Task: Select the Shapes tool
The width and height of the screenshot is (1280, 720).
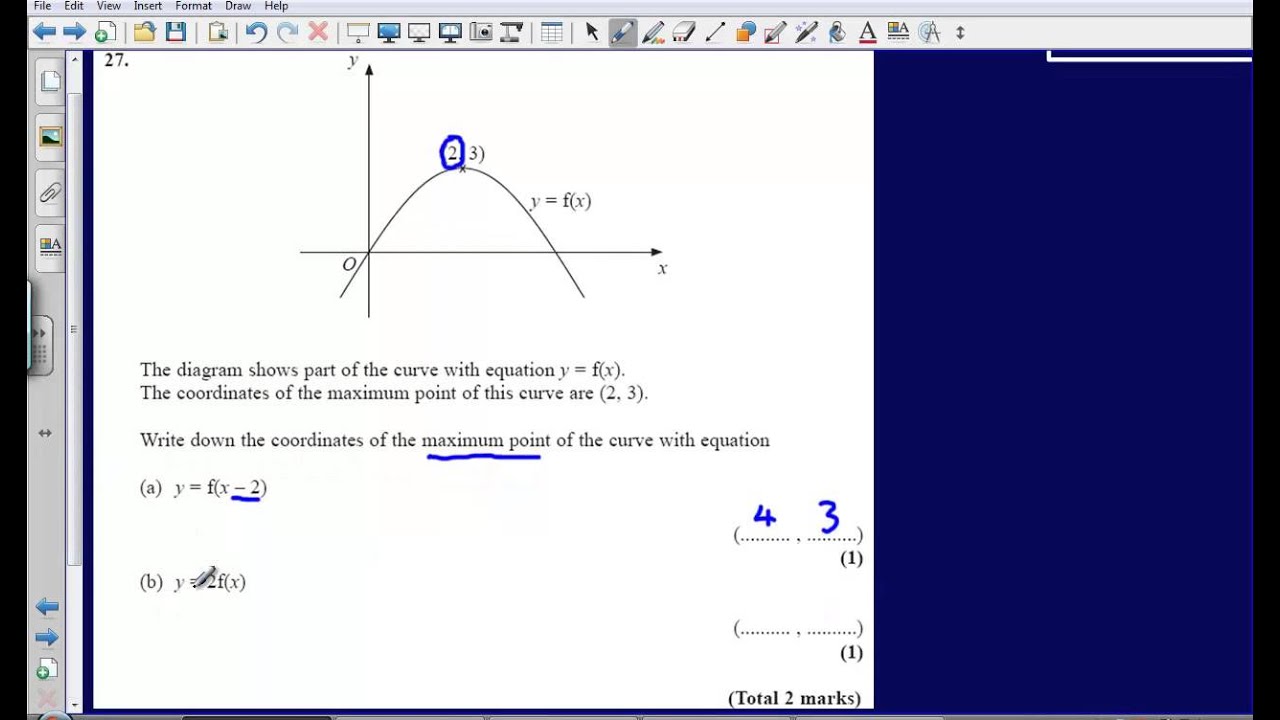Action: (745, 32)
